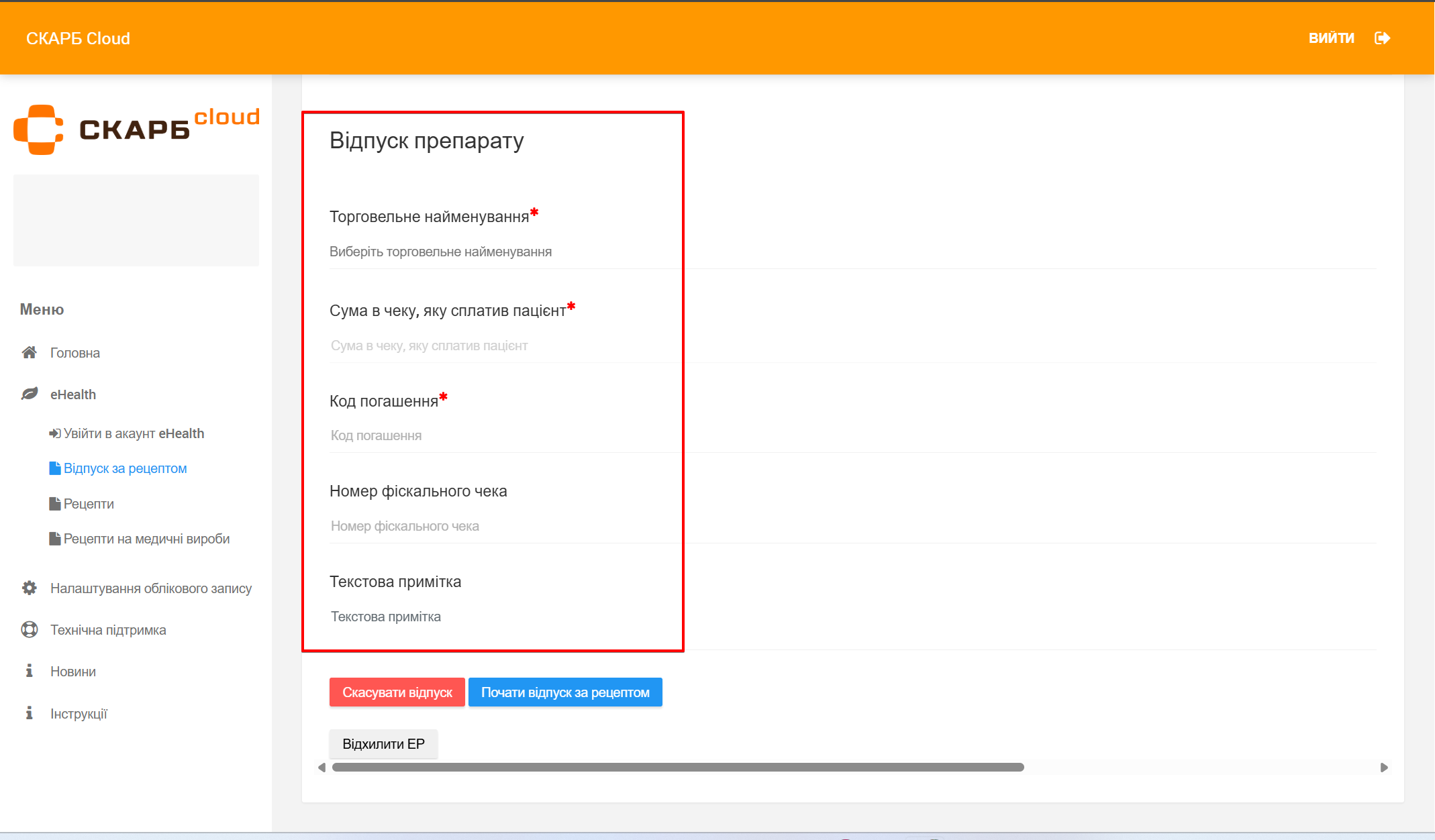The image size is (1435, 840).
Task: Open Увійти в акаунт eHealth
Action: tap(133, 433)
